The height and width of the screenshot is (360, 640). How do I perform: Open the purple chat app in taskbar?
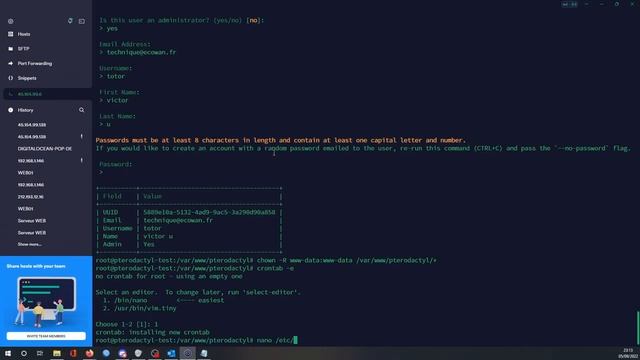[x=122, y=353]
